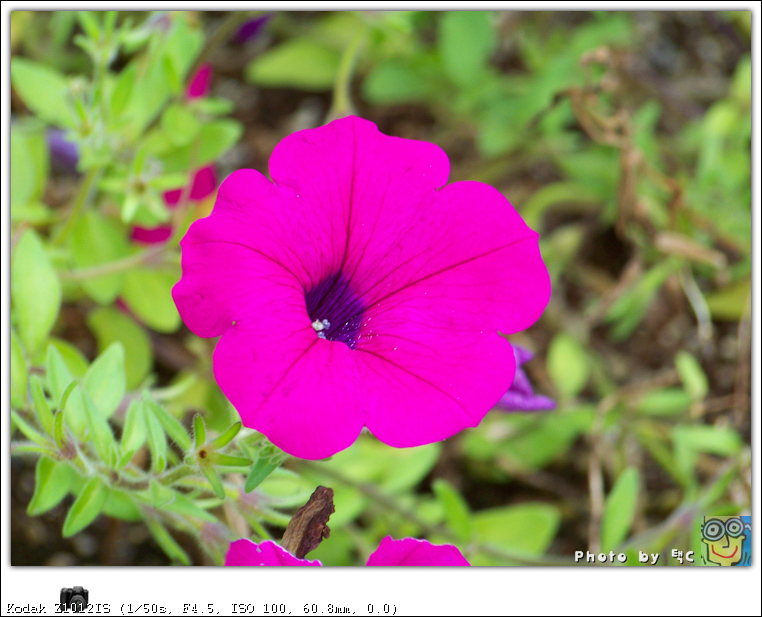Click the partial pink flower right of the brown leaf

417,552
